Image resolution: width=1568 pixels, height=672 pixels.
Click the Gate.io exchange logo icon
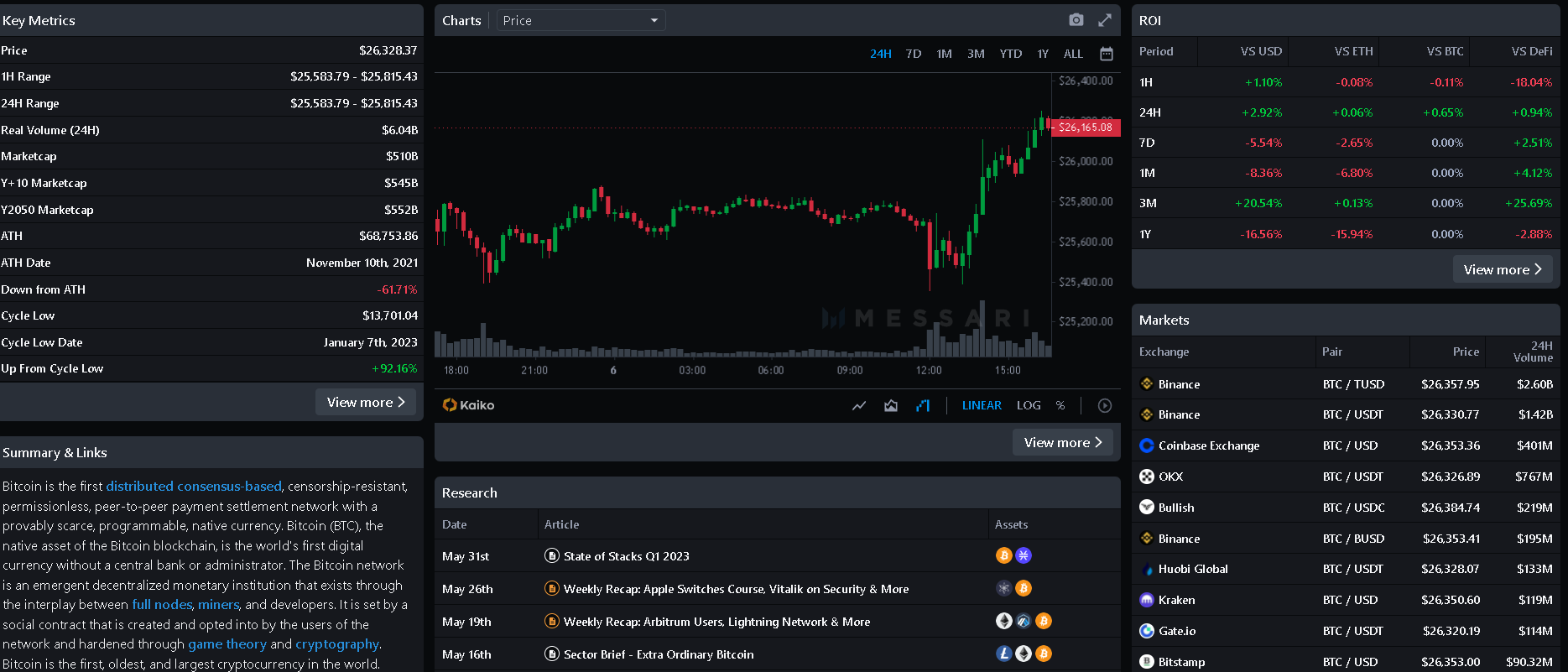(1147, 631)
